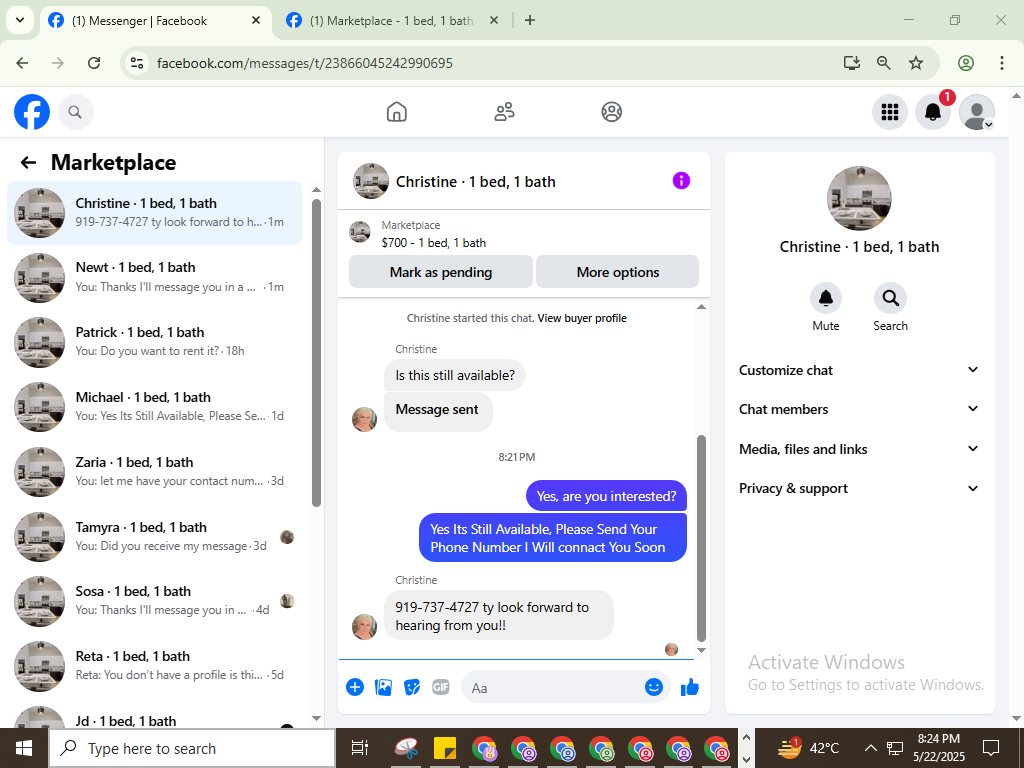Reload the page in browser toolbar
Screen dimensions: 1024x768
click(94, 63)
